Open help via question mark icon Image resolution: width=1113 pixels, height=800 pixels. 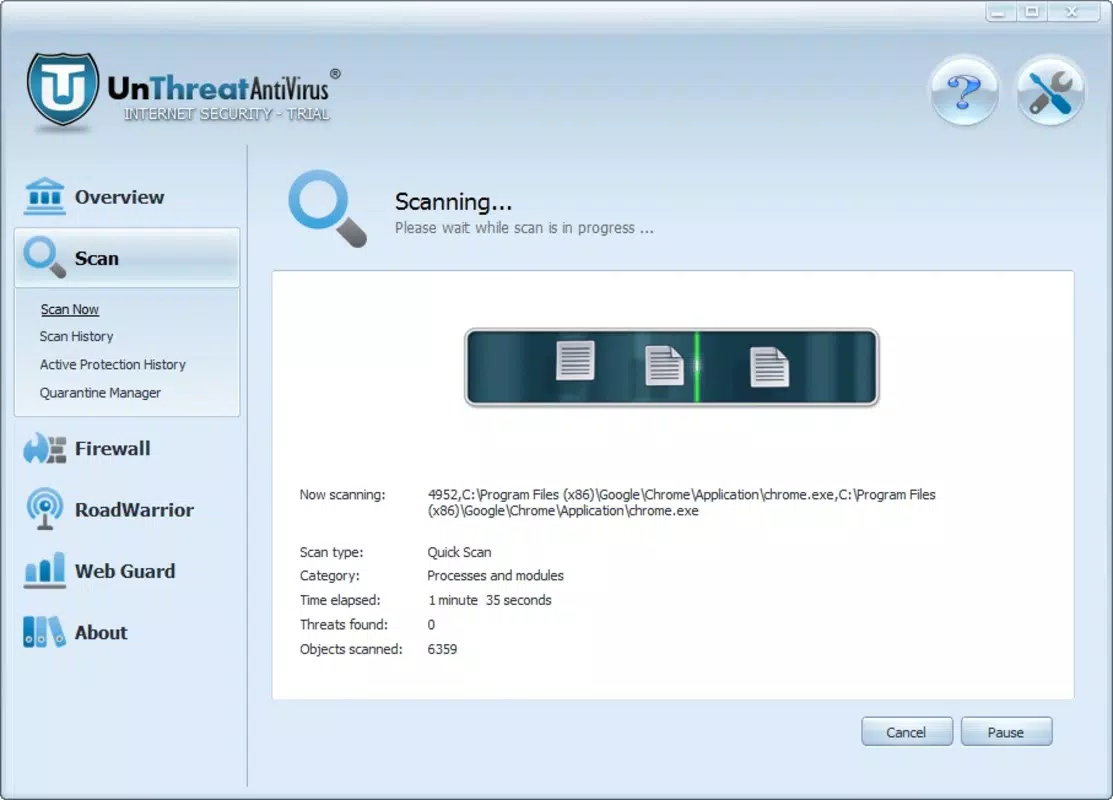click(x=964, y=91)
